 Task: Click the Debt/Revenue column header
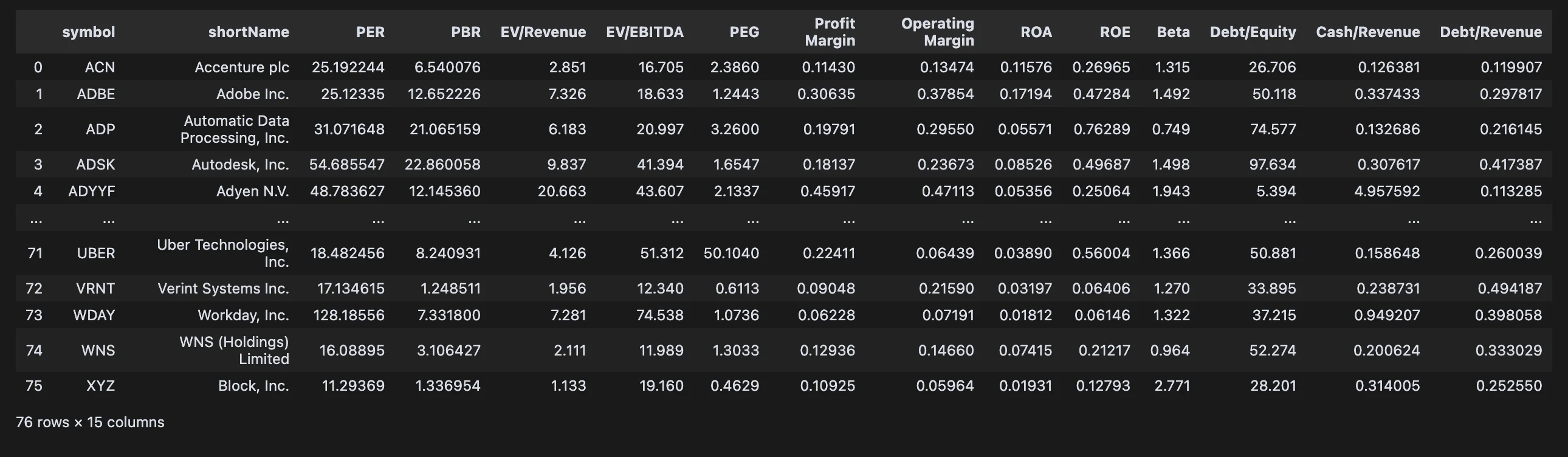pos(1491,32)
